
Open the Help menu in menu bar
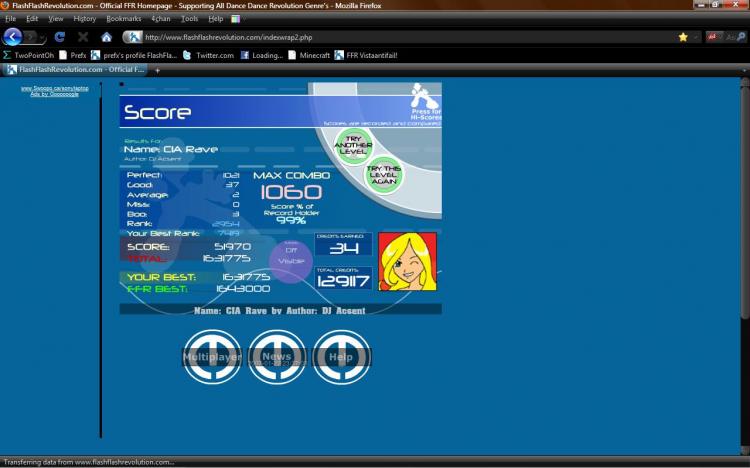(216, 19)
